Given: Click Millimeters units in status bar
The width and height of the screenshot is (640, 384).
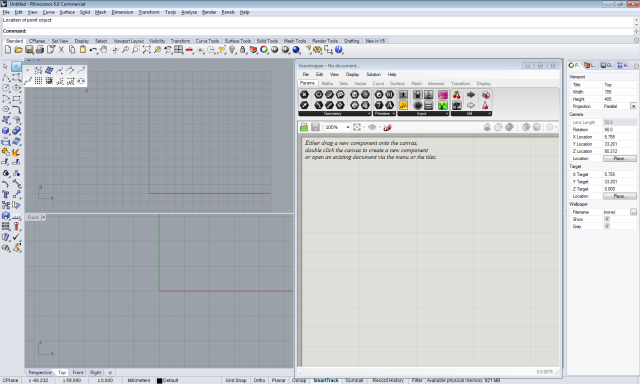Looking at the screenshot, I should pos(139,380).
